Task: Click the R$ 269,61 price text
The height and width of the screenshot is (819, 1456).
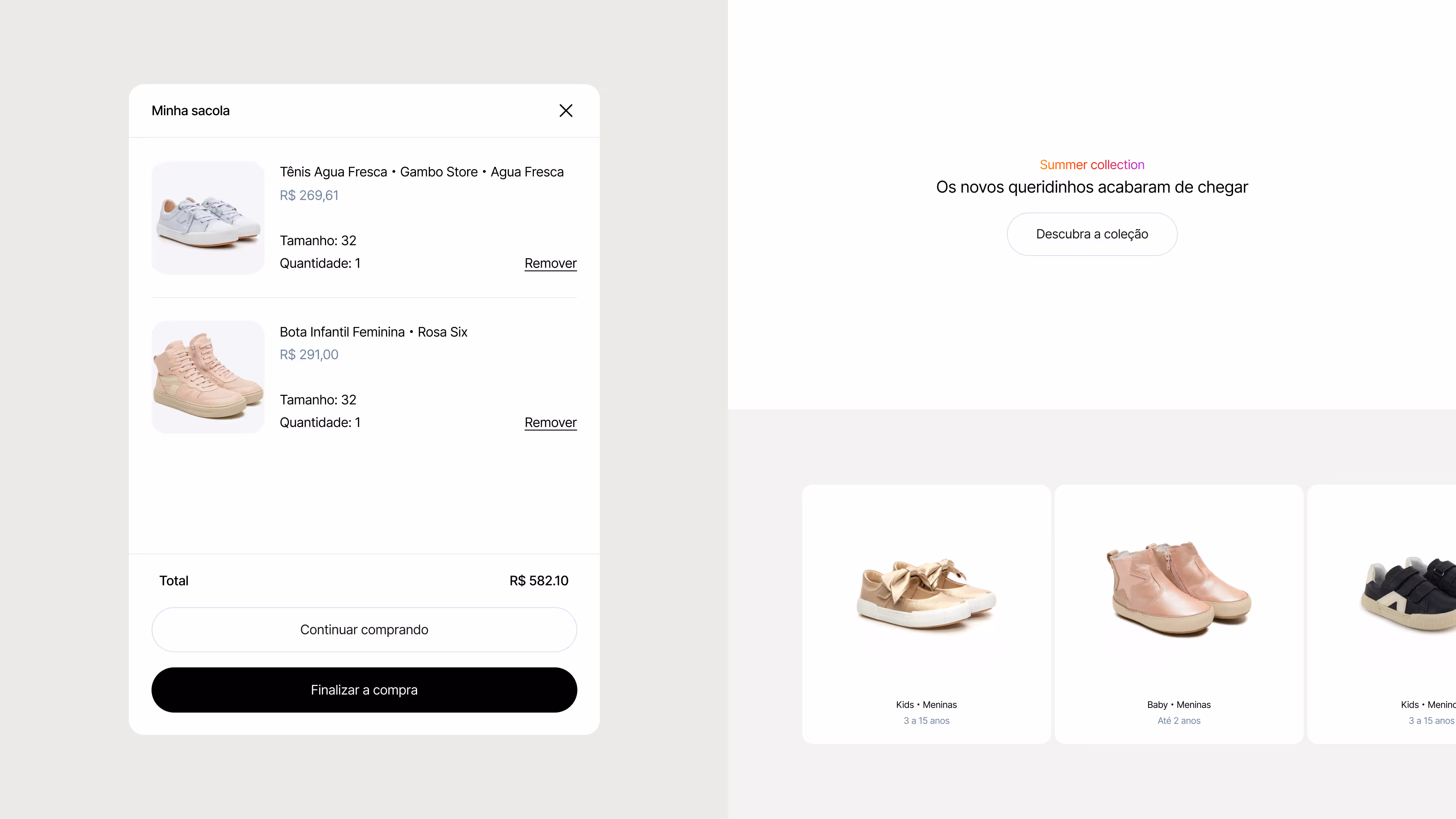Action: coord(309,196)
